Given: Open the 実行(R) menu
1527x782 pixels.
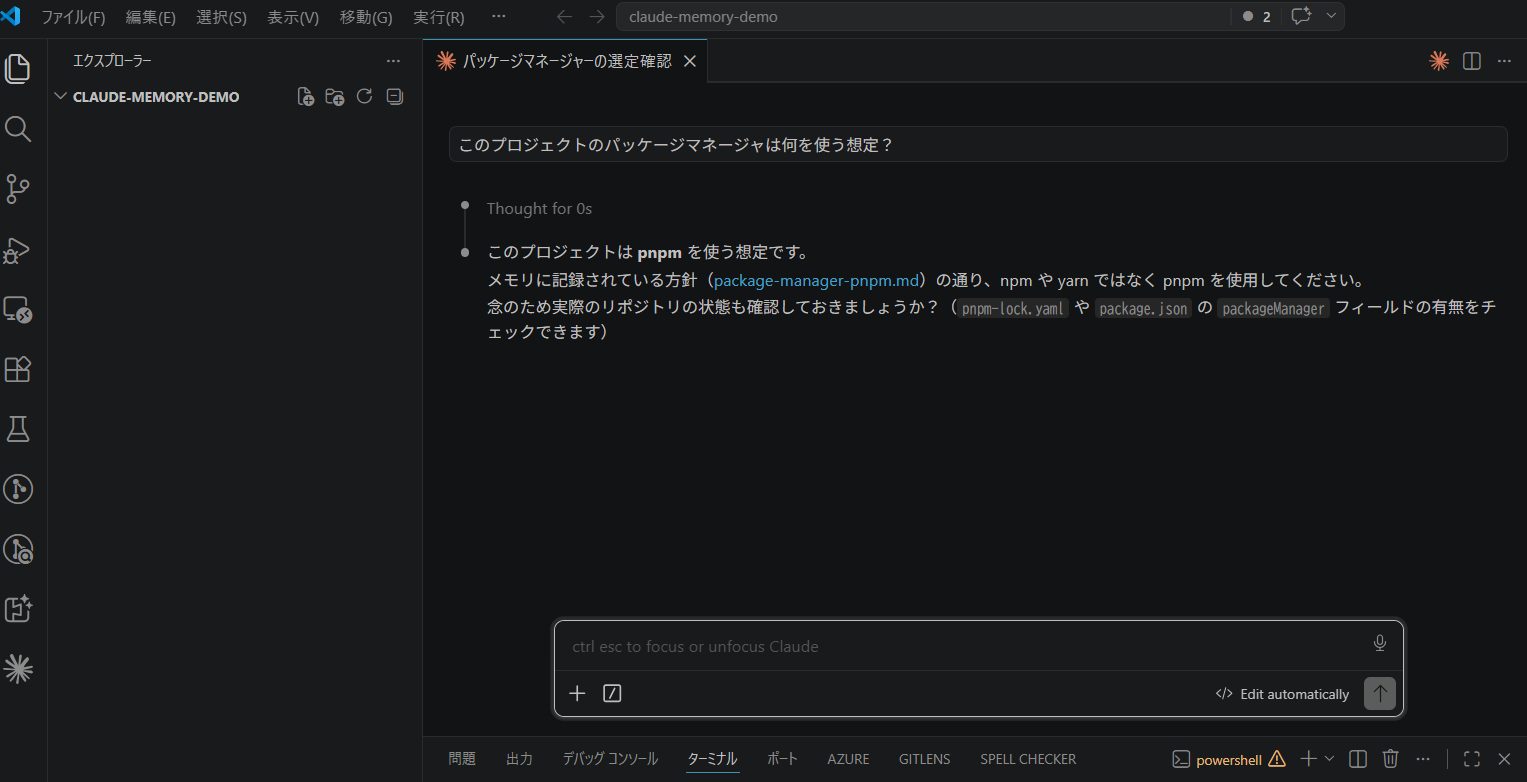Looking at the screenshot, I should pos(439,17).
